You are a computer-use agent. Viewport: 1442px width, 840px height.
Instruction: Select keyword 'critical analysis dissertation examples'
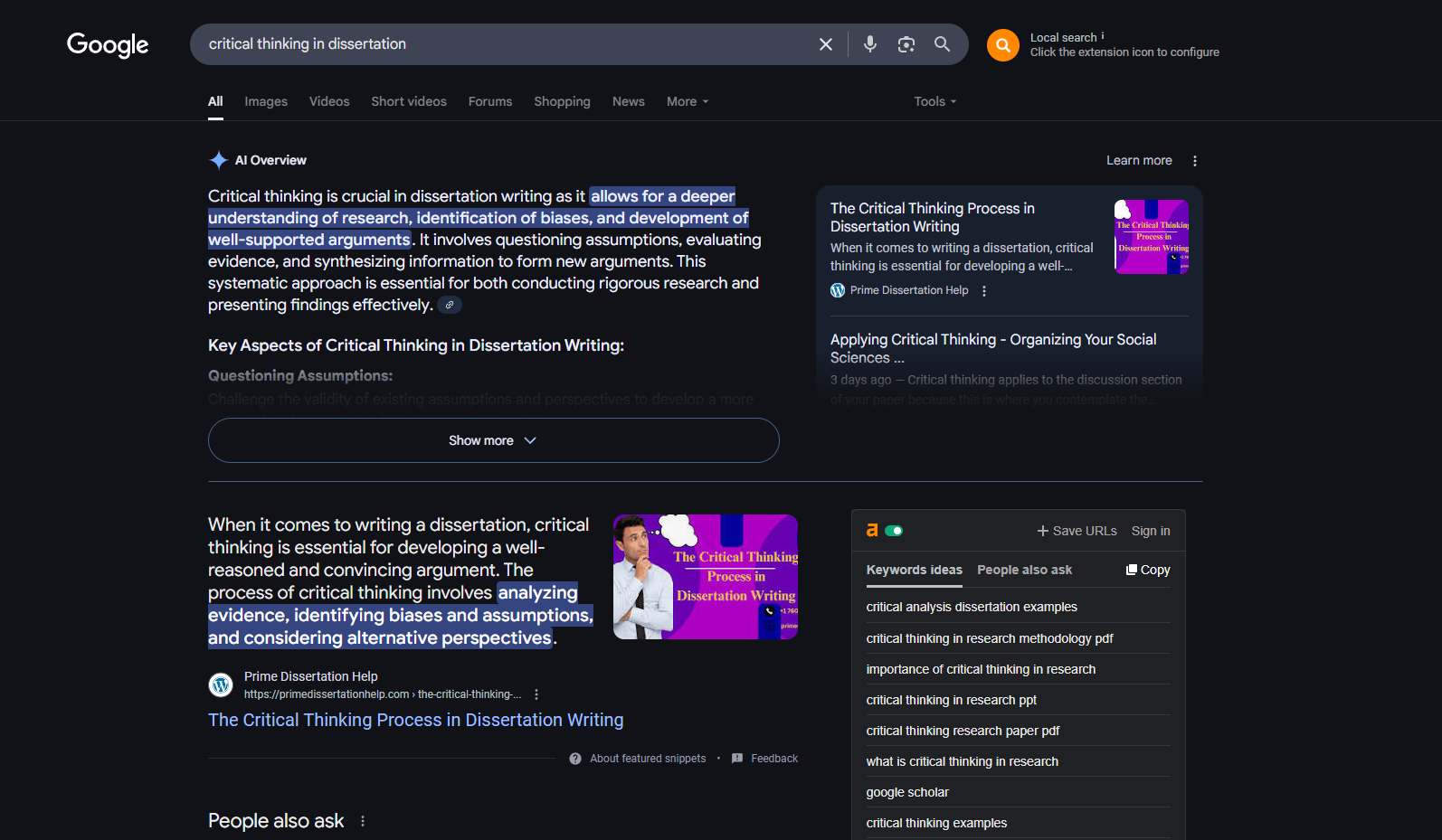click(972, 607)
